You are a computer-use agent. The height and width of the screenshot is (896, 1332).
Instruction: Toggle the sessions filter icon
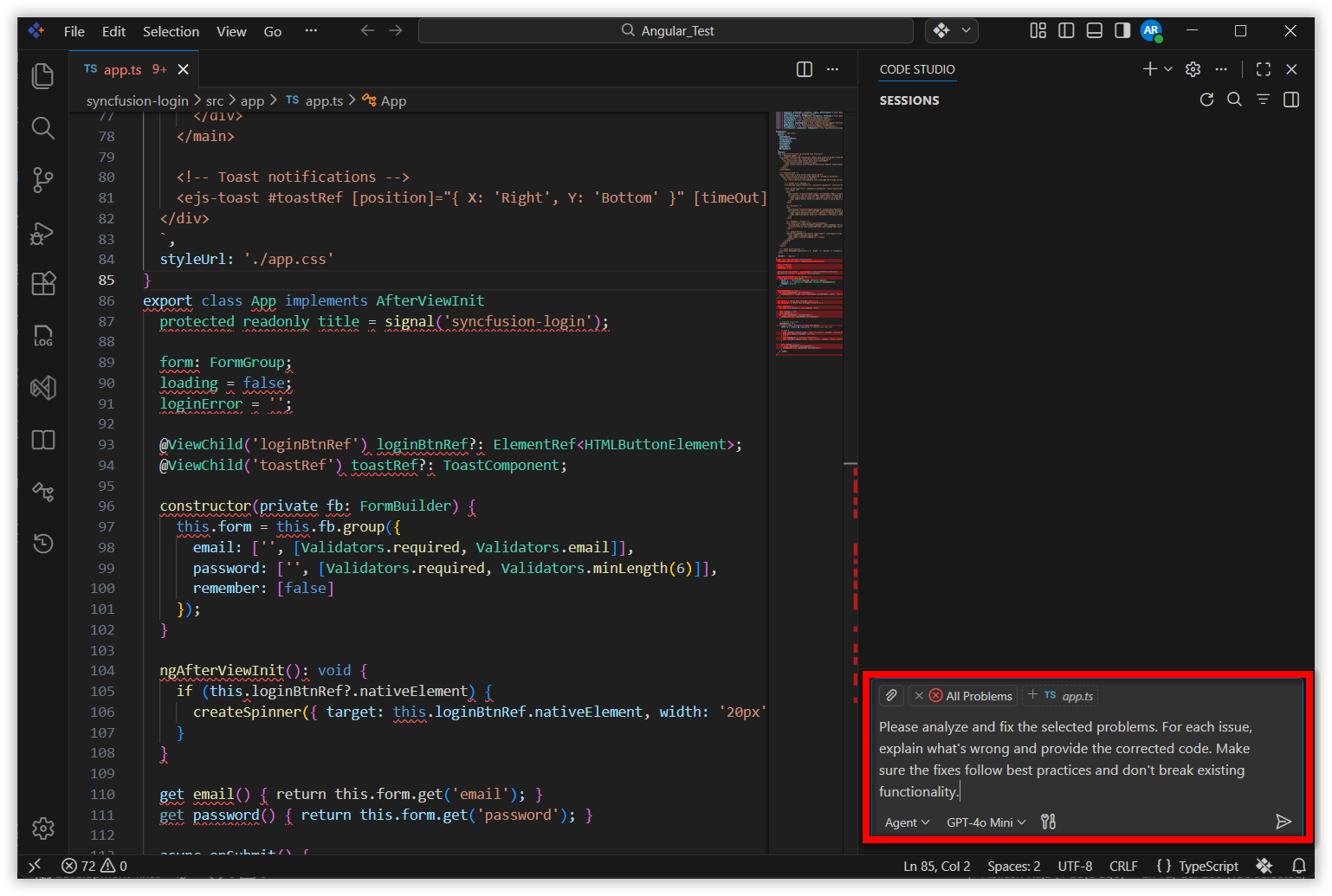coord(1263,100)
